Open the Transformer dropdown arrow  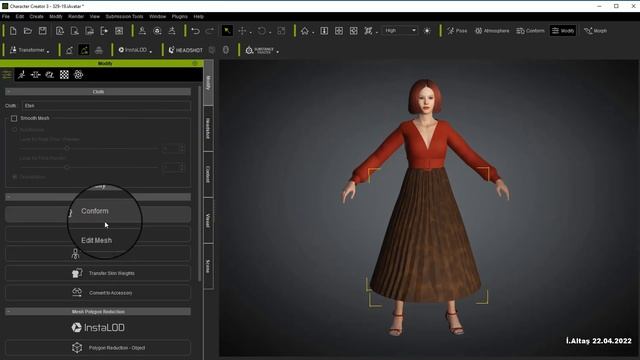click(x=48, y=51)
